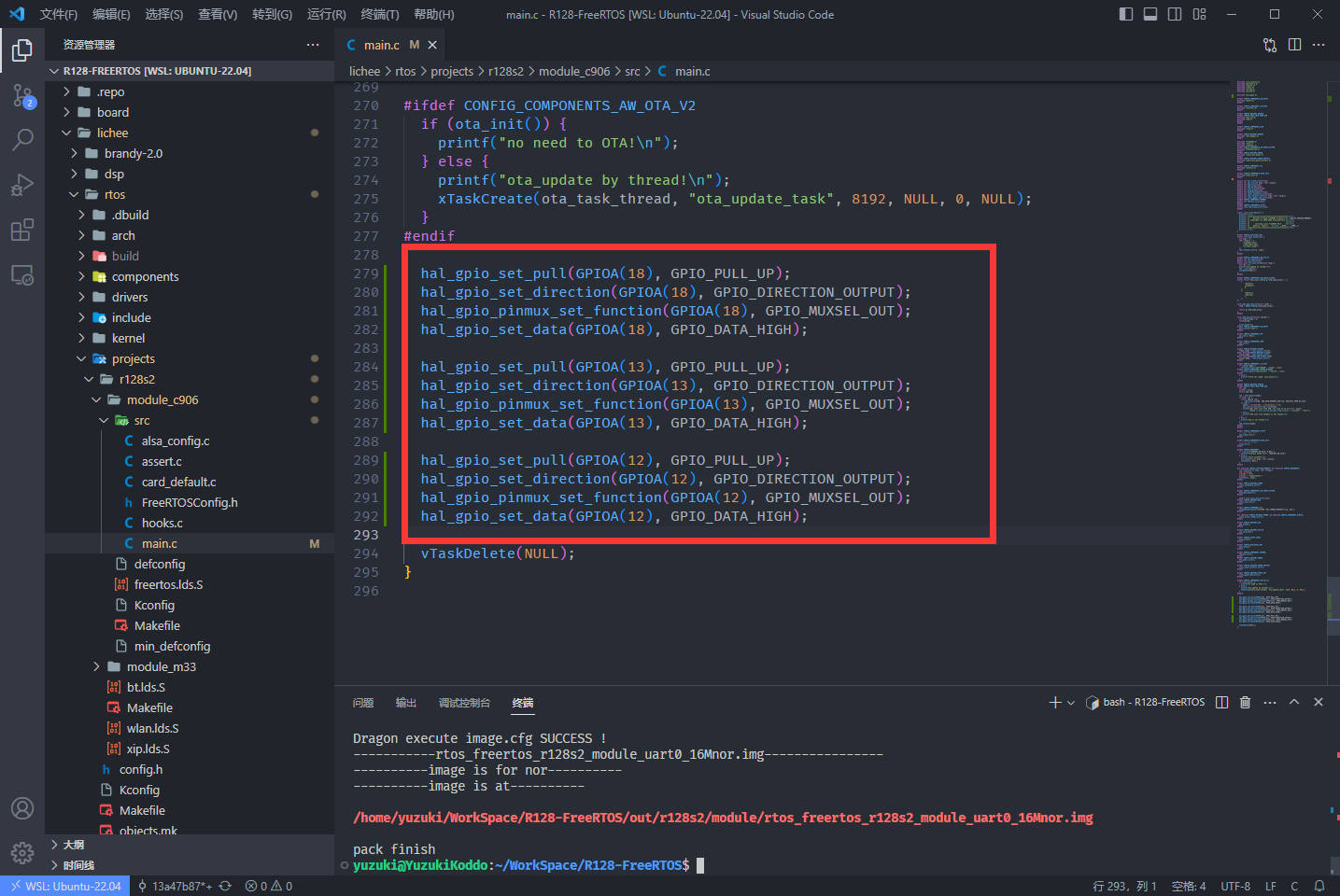Toggle the primary sidebar layout button
Image resolution: width=1340 pixels, height=896 pixels.
(1126, 14)
